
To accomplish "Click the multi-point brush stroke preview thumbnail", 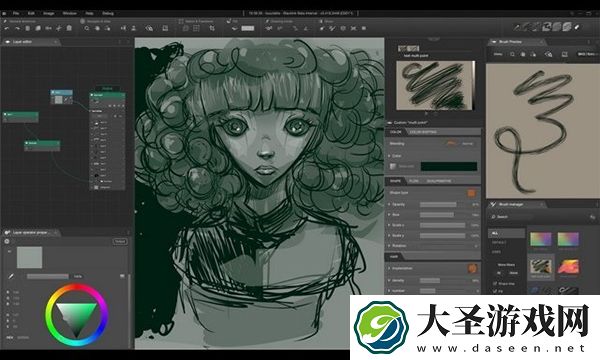I will click(x=435, y=85).
